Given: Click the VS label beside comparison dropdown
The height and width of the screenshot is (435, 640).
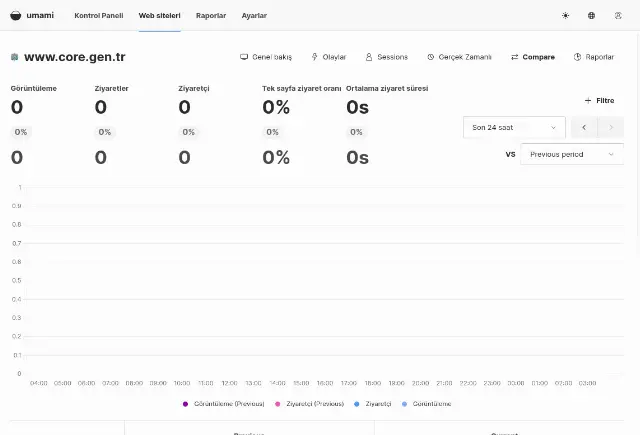Looking at the screenshot, I should point(511,154).
